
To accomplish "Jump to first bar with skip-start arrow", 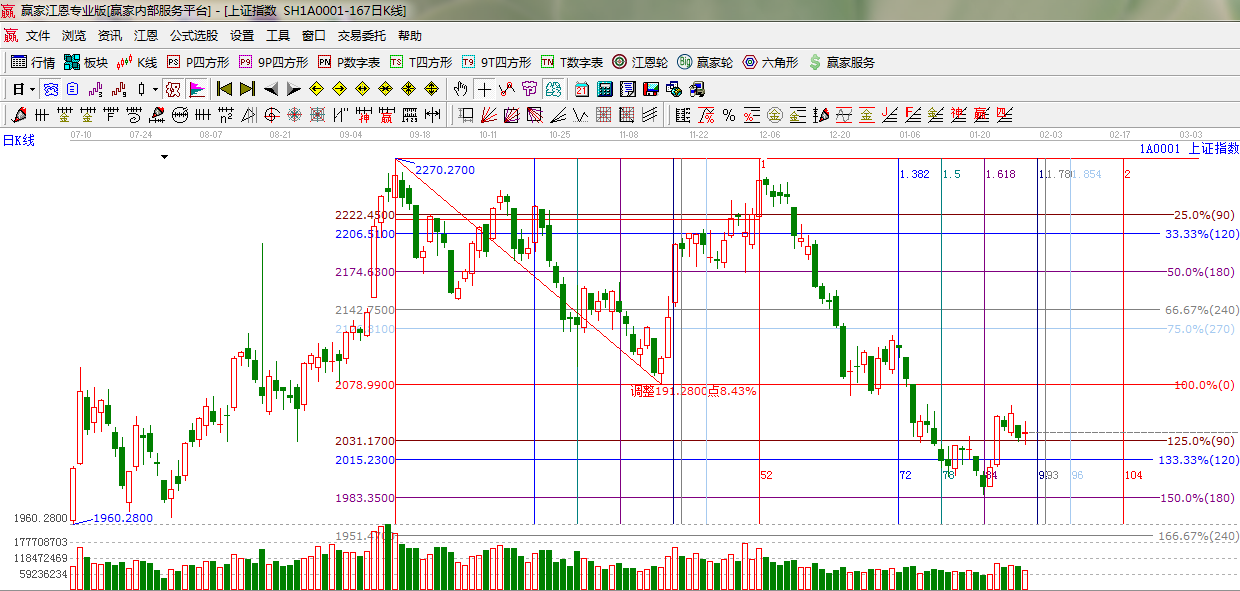I will pyautogui.click(x=224, y=89).
